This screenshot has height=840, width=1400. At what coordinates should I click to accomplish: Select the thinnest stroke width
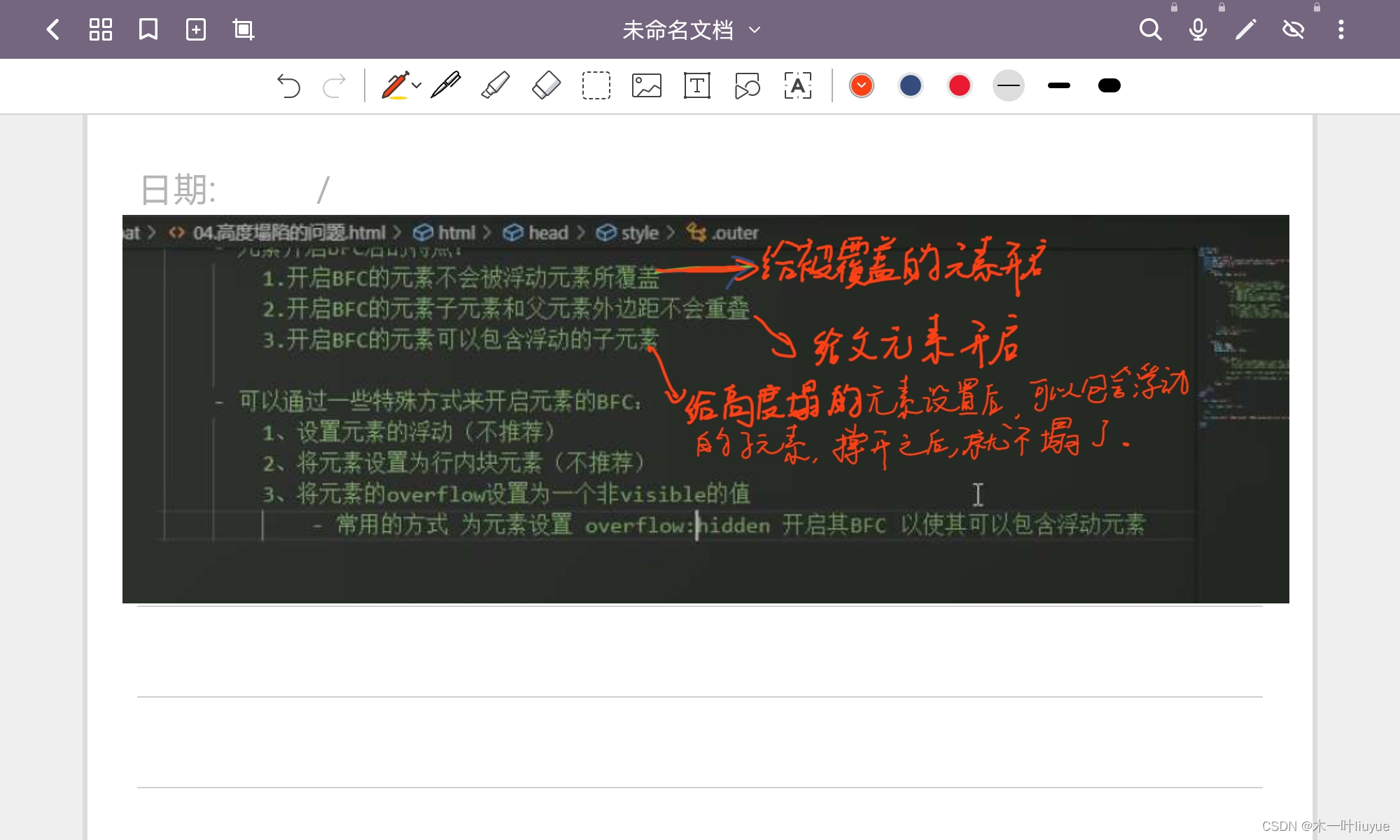(x=1009, y=85)
